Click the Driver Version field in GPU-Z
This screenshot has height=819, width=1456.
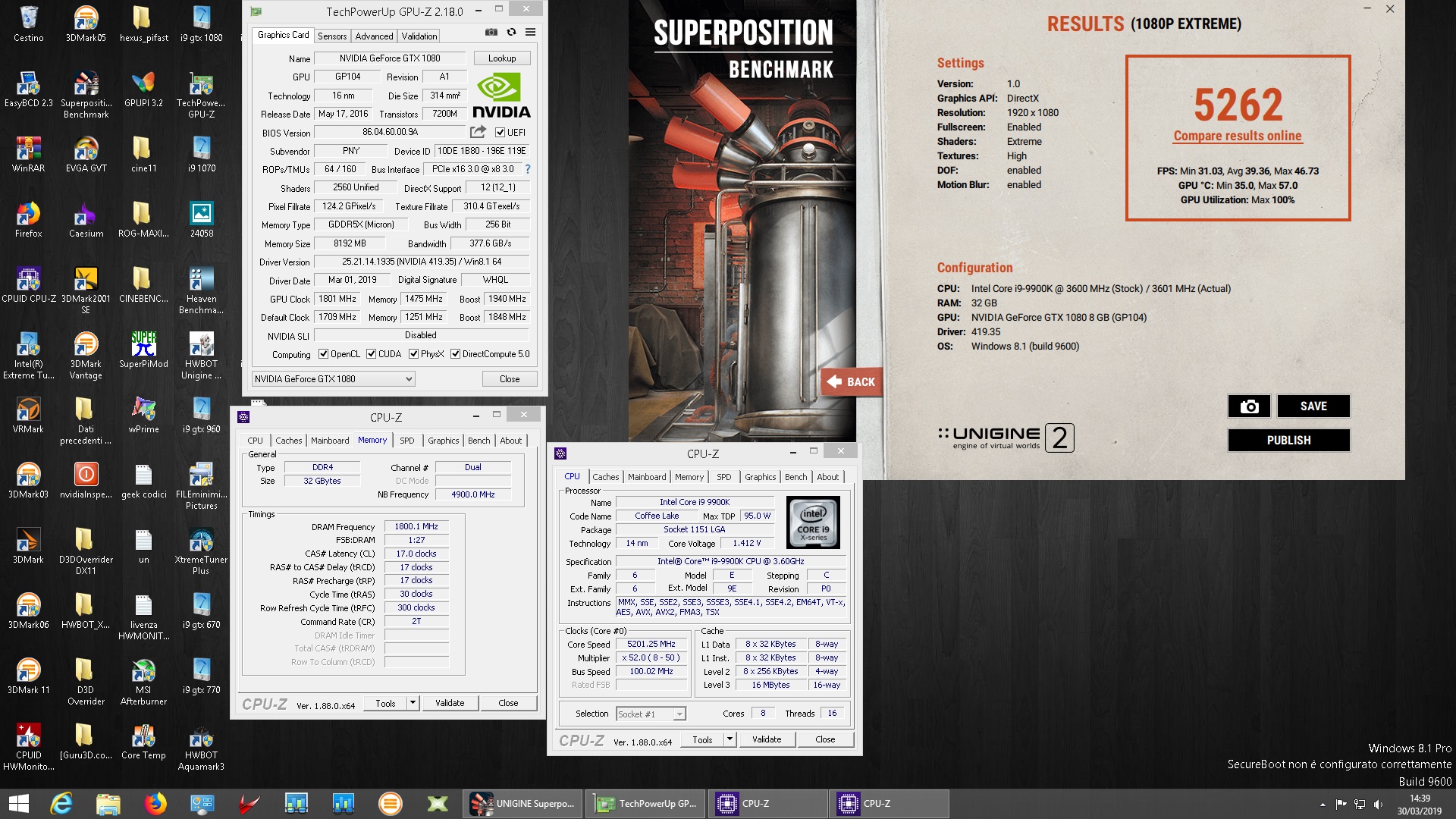pos(422,262)
